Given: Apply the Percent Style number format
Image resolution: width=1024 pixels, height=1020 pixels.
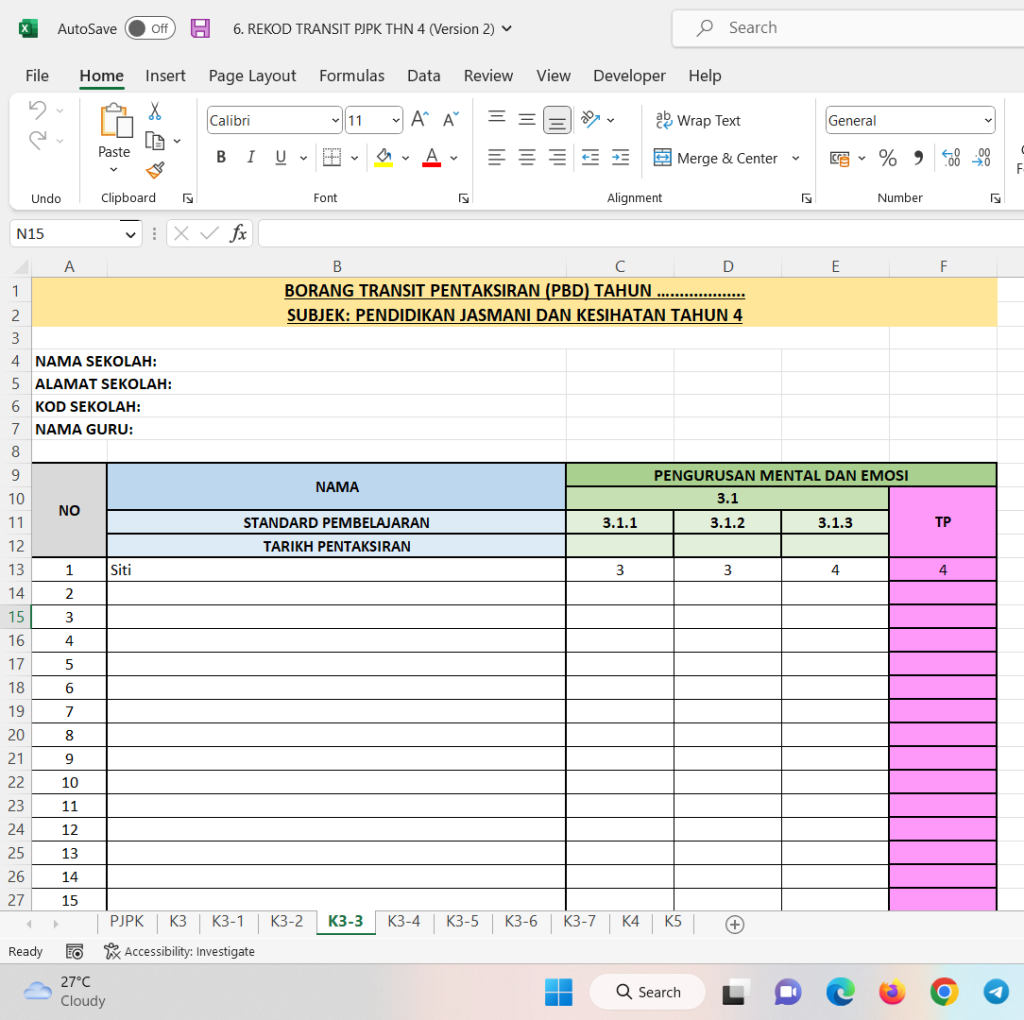Looking at the screenshot, I should 886,158.
